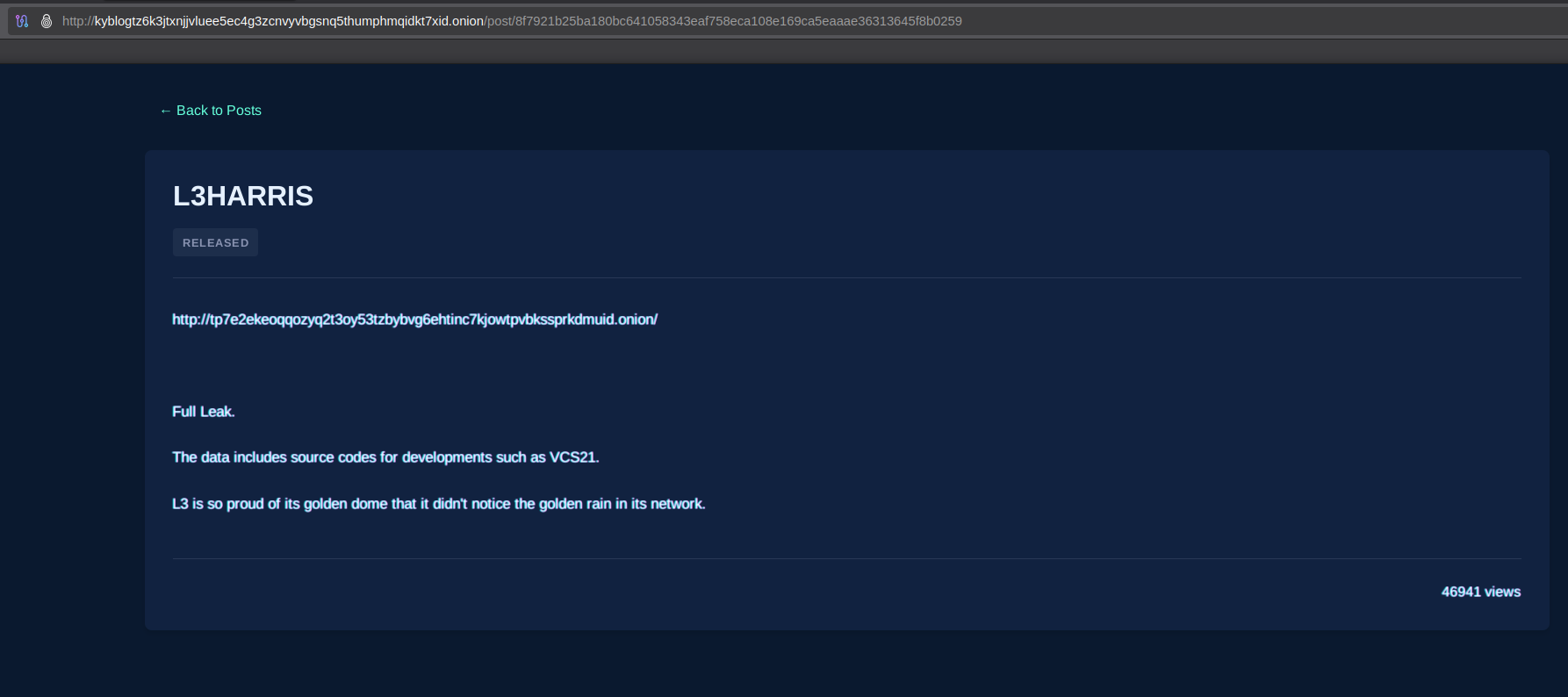
Task: Click the onion URL in the post body
Action: 414,320
